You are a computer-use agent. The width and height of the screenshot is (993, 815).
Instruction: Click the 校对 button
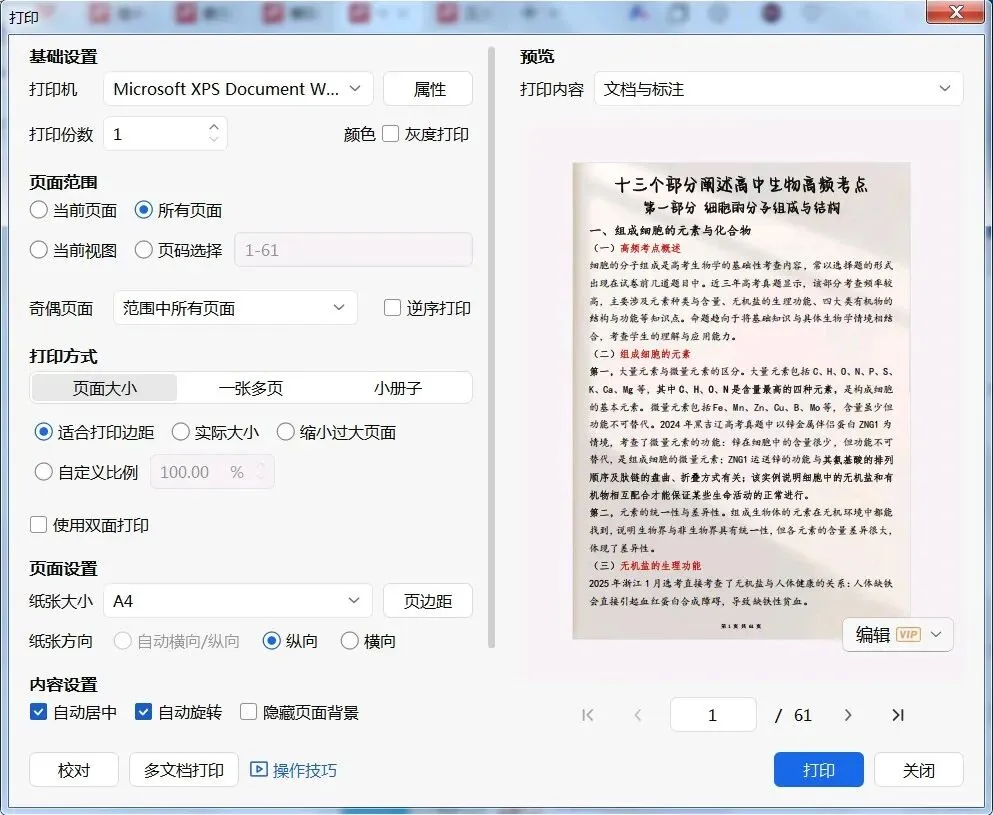(x=74, y=769)
